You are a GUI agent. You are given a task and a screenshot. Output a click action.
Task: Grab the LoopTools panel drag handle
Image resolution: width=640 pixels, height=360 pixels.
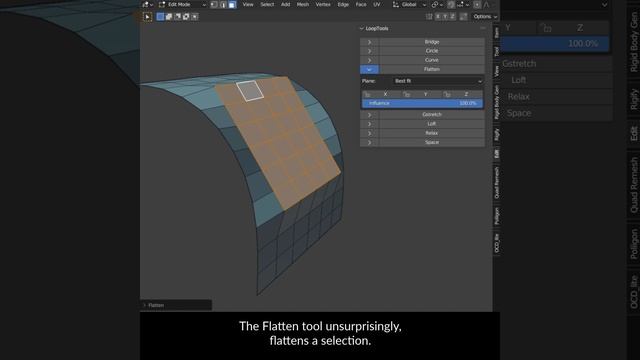coord(483,28)
